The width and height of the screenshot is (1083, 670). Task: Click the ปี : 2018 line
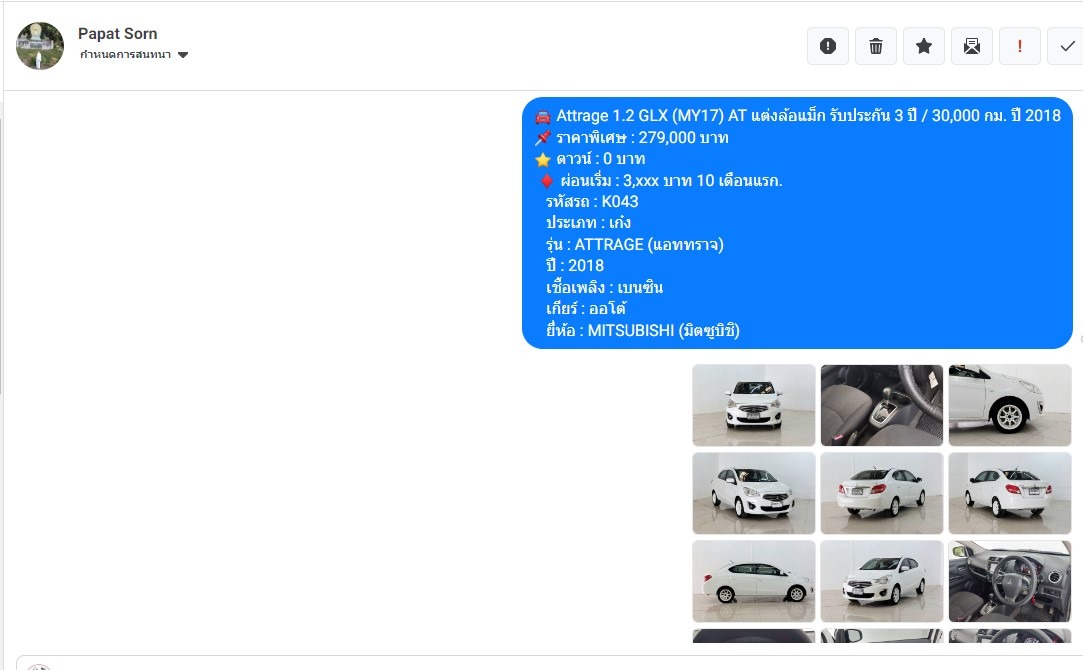575,265
